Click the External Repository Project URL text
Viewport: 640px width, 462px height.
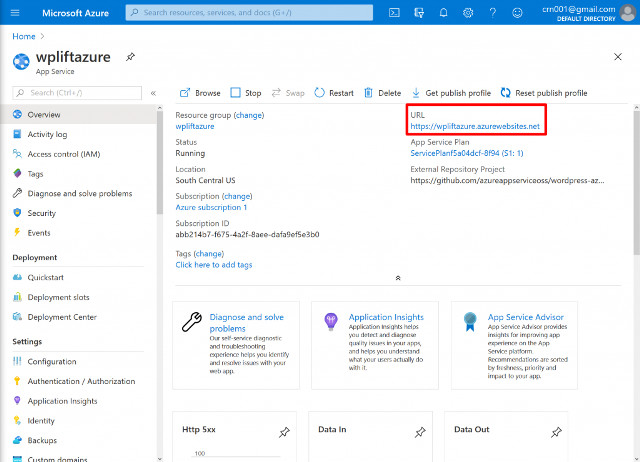507,180
